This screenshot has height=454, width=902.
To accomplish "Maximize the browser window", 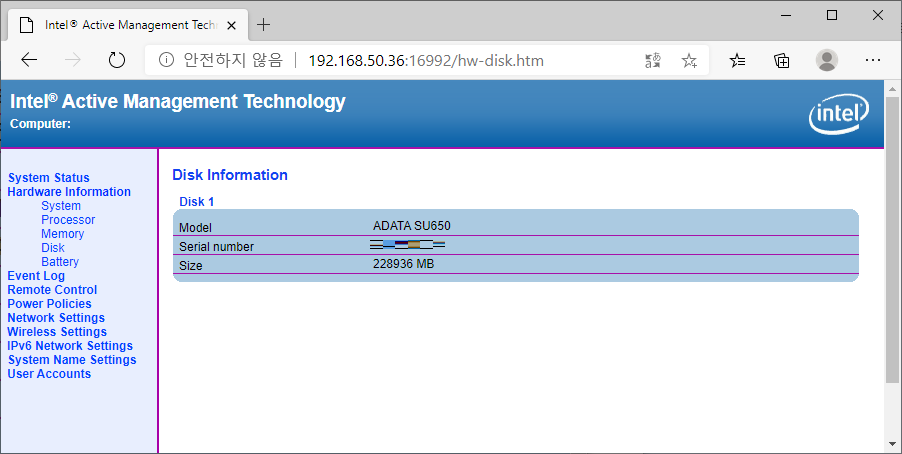I will tap(832, 16).
